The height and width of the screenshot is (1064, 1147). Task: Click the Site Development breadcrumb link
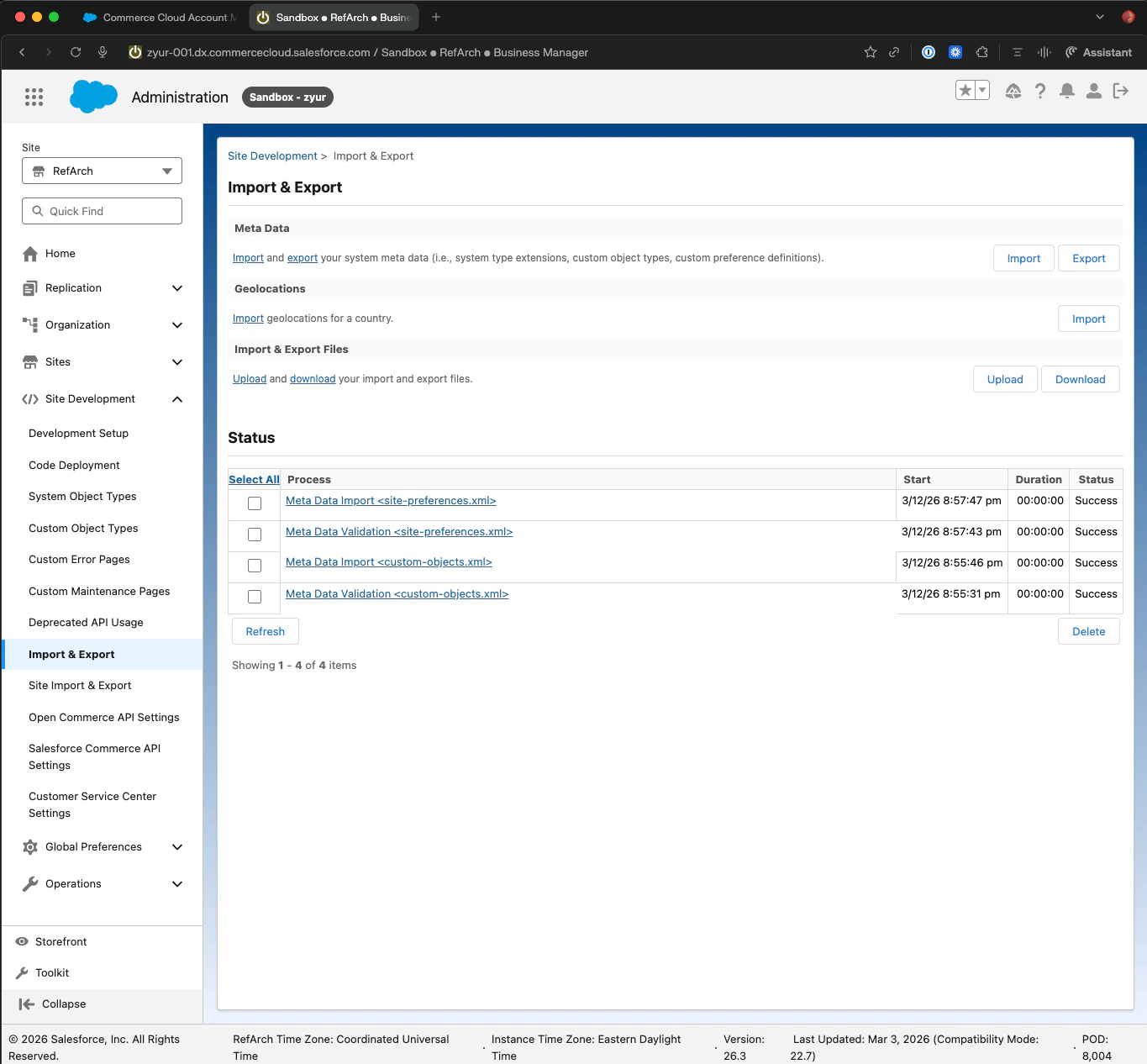click(x=272, y=156)
